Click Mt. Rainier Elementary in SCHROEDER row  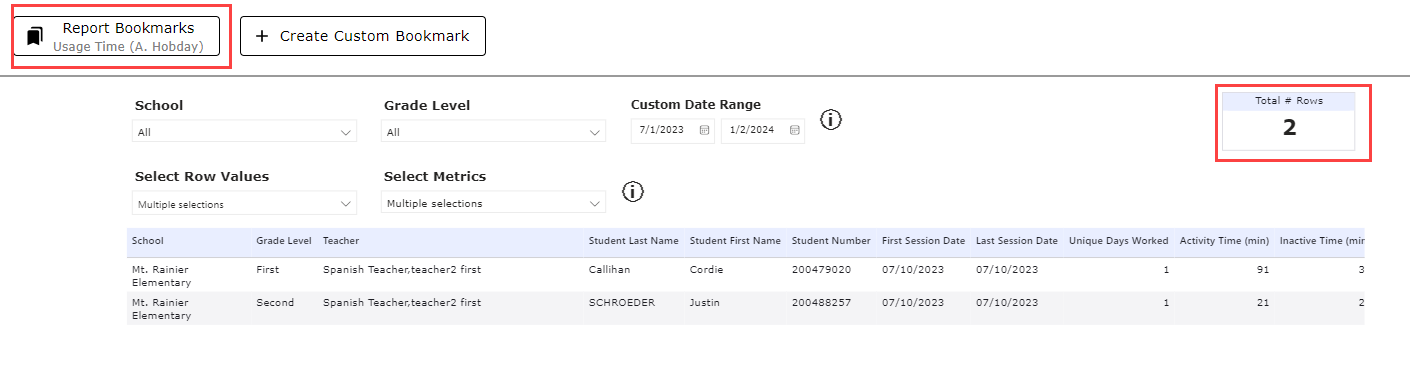tap(161, 309)
